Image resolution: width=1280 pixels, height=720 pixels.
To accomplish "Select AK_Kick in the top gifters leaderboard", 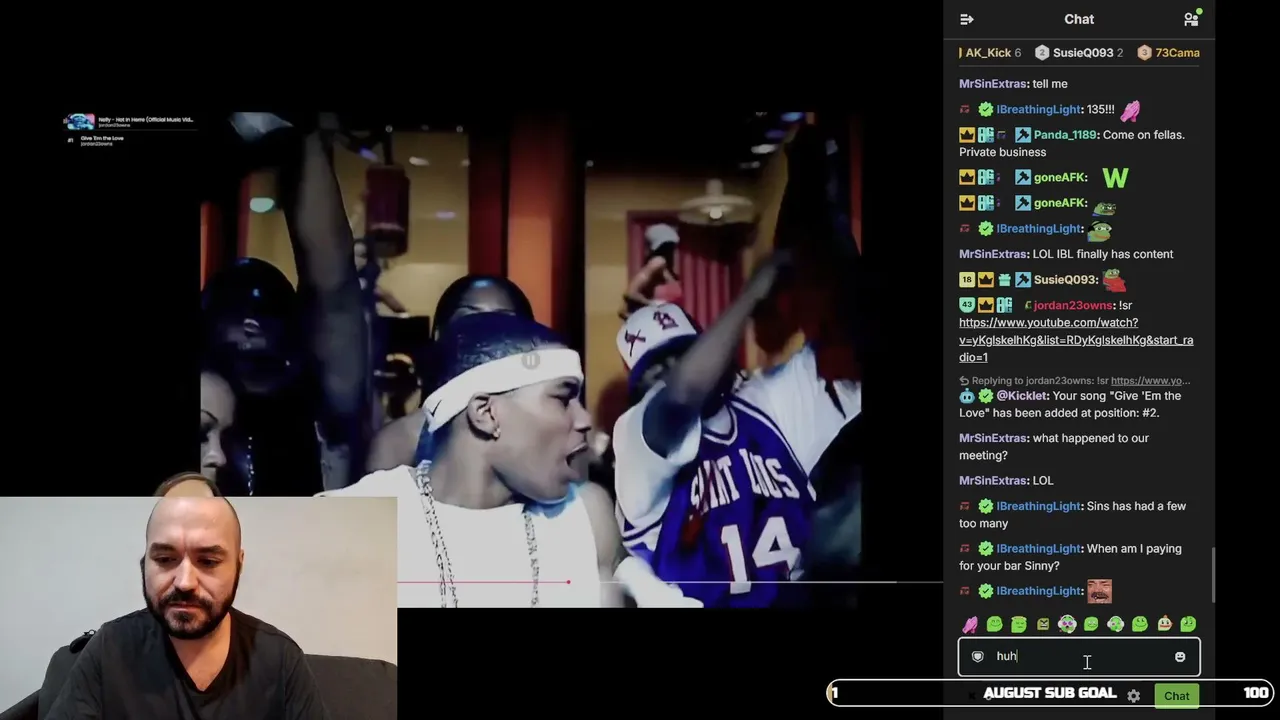I will click(x=988, y=53).
